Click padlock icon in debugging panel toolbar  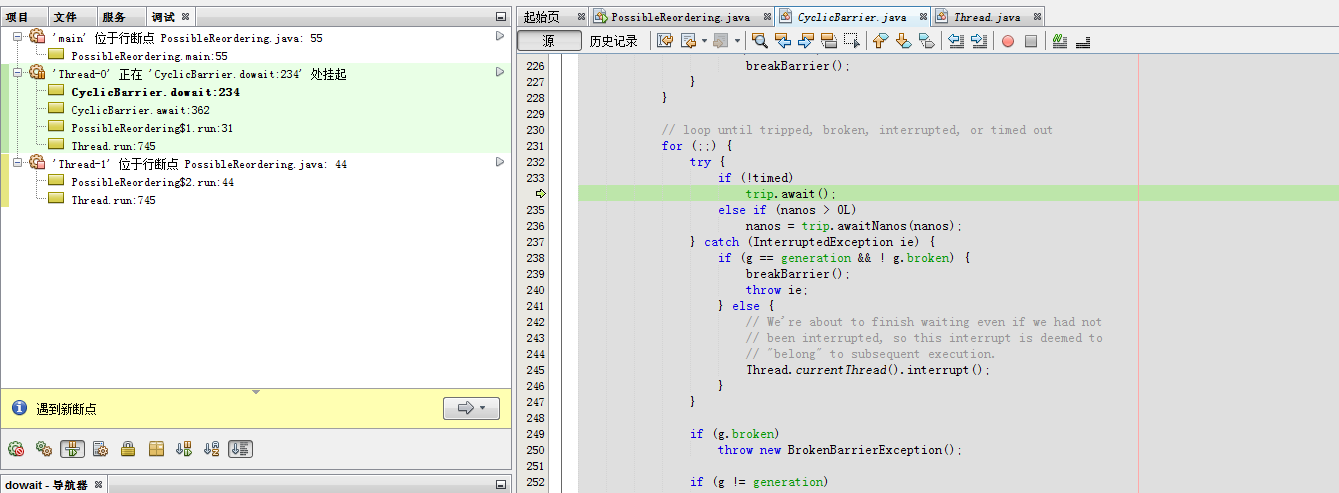128,449
